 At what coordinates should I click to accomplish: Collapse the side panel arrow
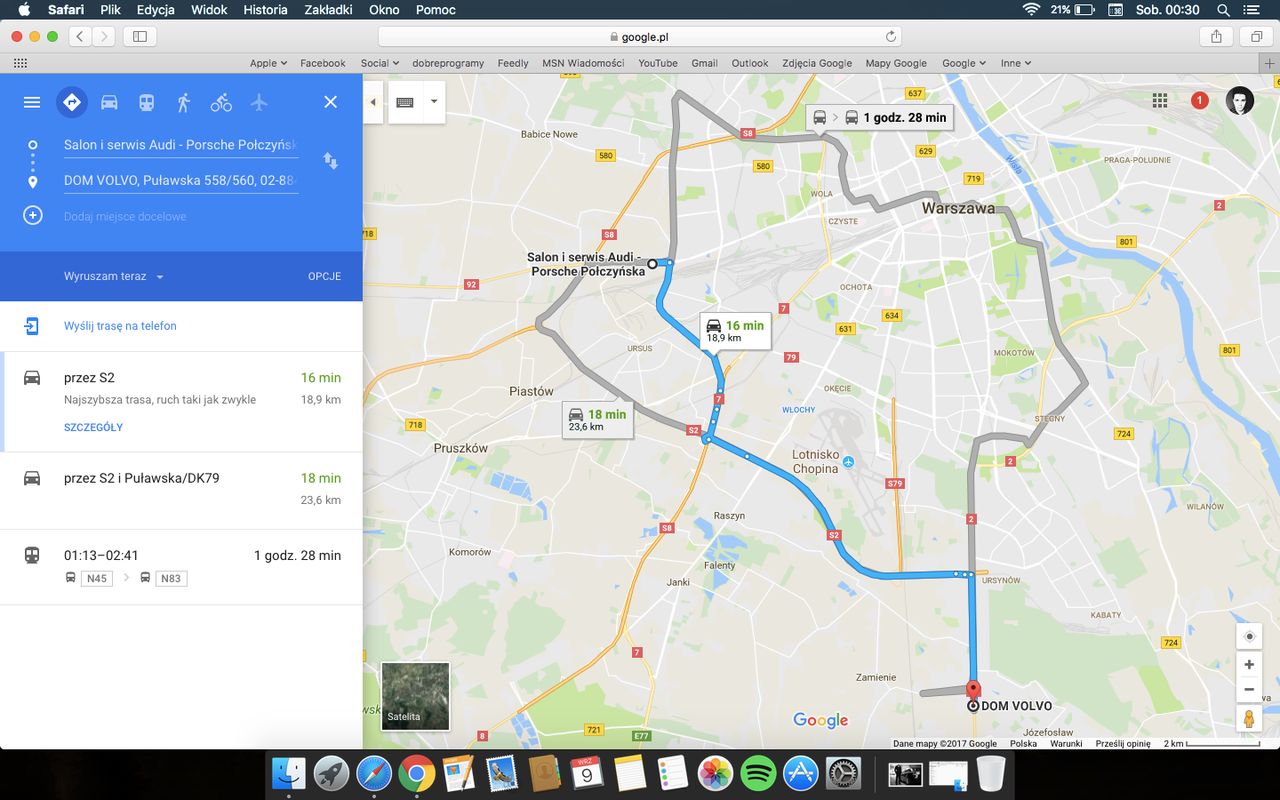pos(373,102)
